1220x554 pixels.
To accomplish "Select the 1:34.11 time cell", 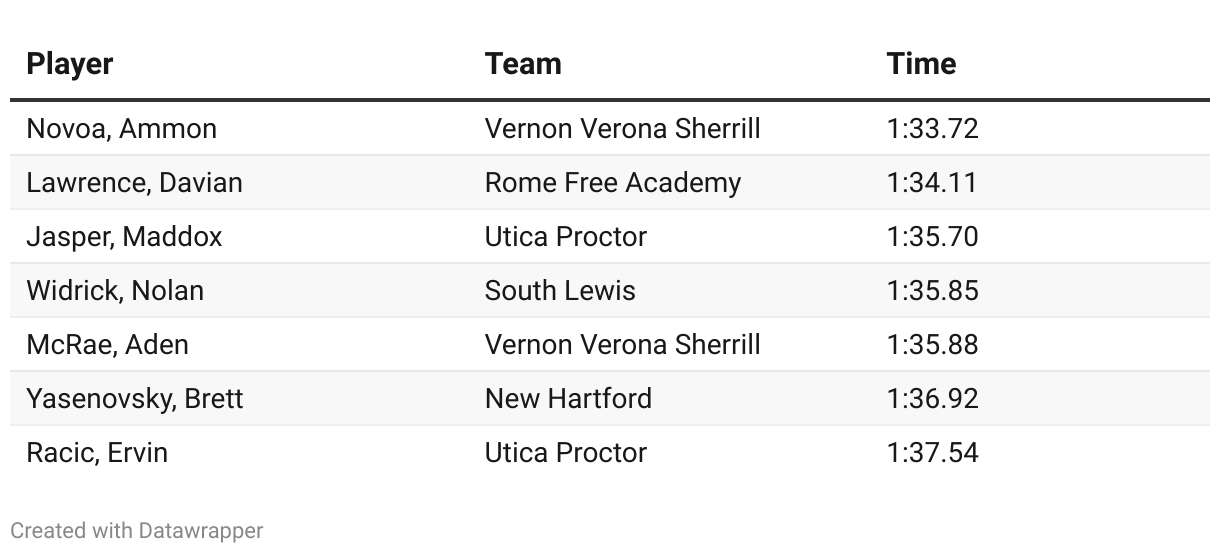I will coord(932,183).
